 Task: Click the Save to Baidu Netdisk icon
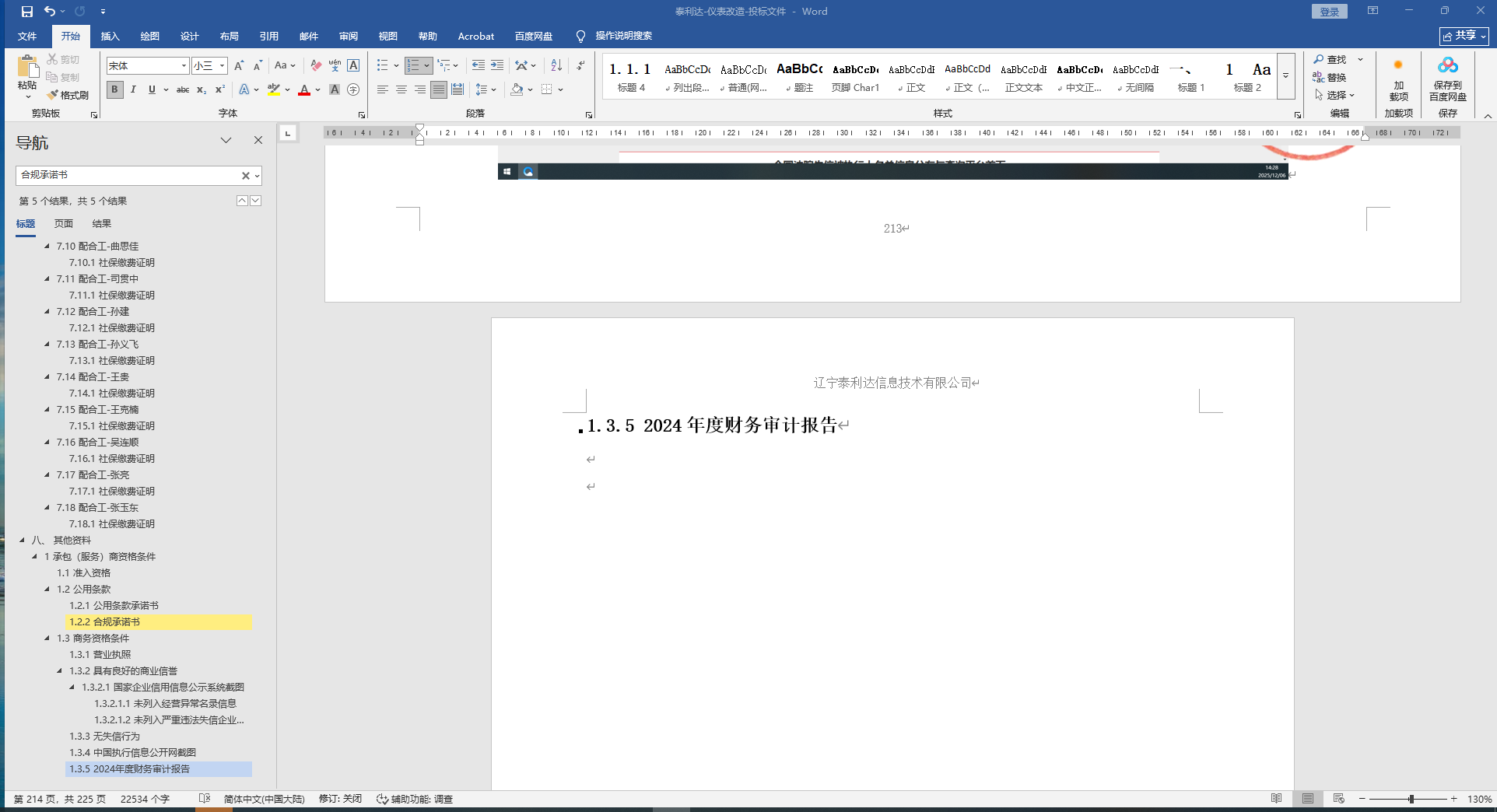click(x=1447, y=78)
